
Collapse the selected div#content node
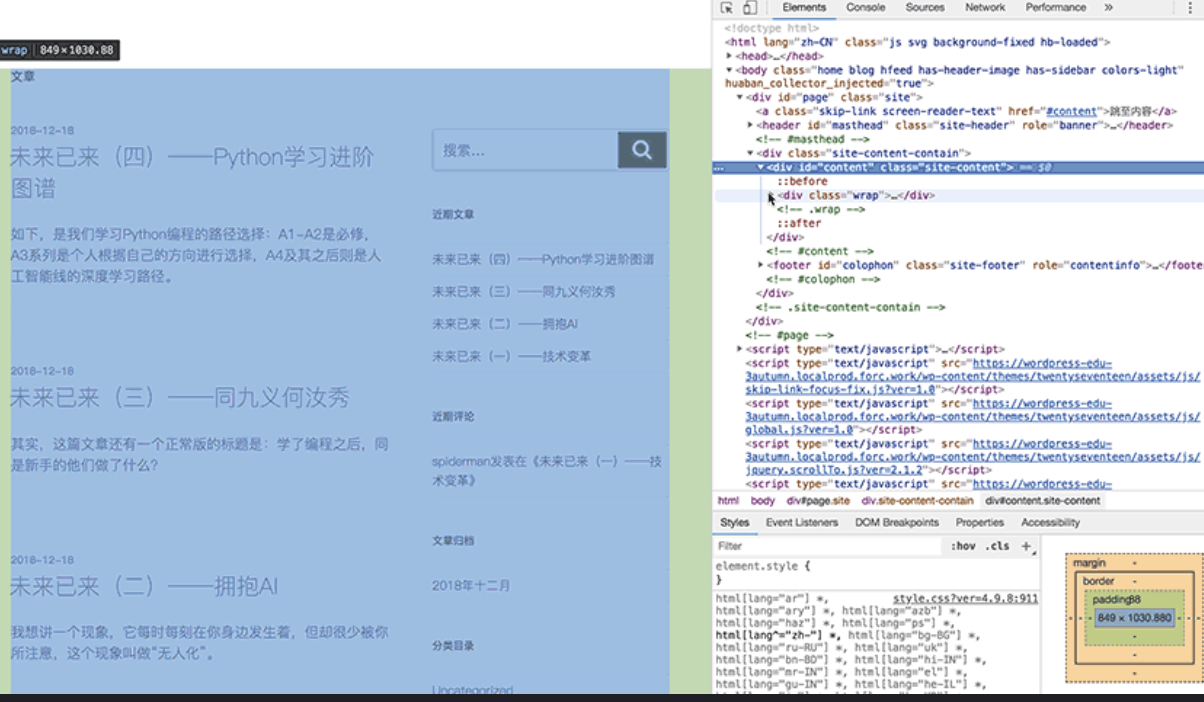coord(761,167)
